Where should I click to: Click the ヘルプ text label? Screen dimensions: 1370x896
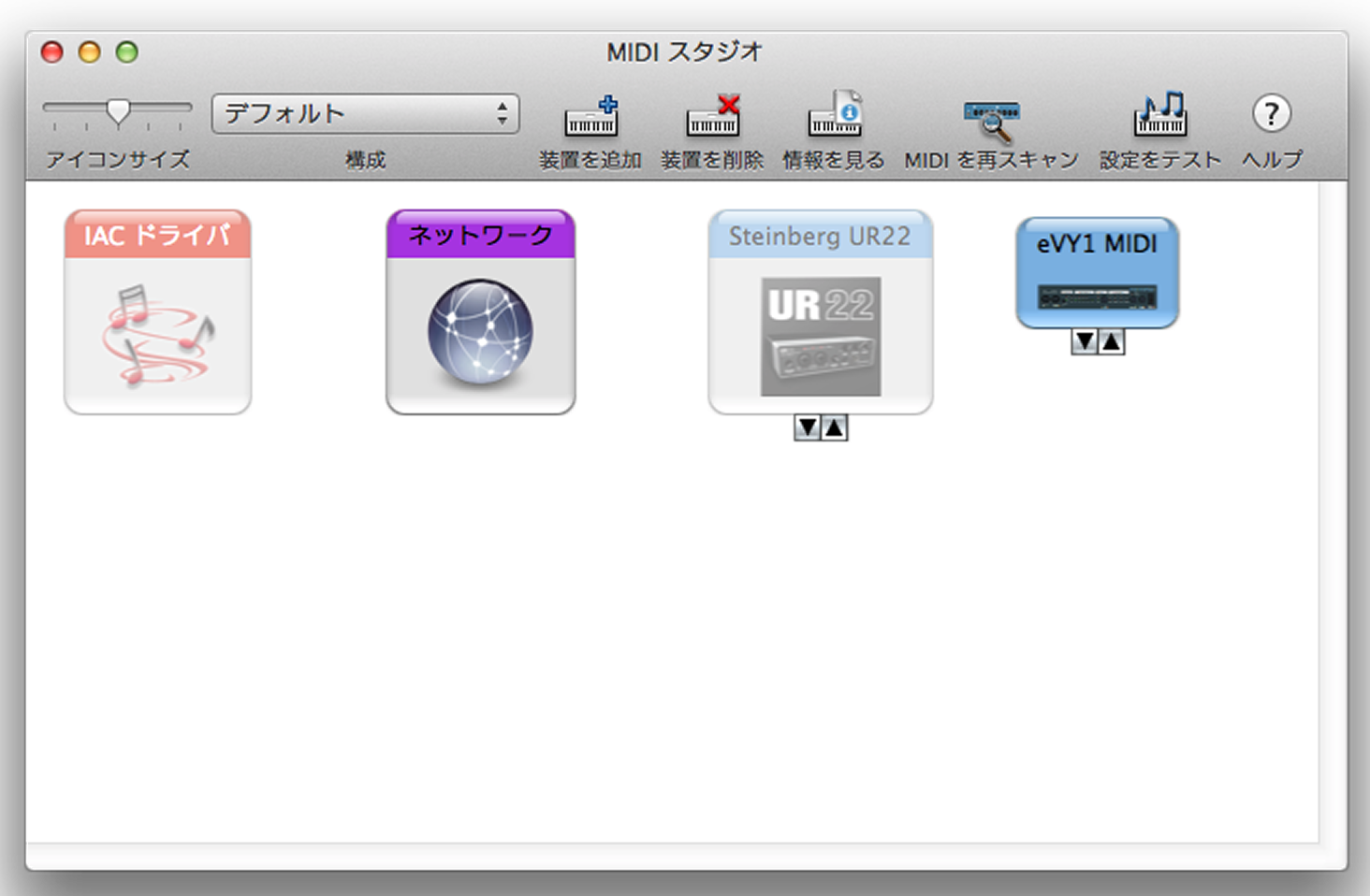[x=1272, y=160]
